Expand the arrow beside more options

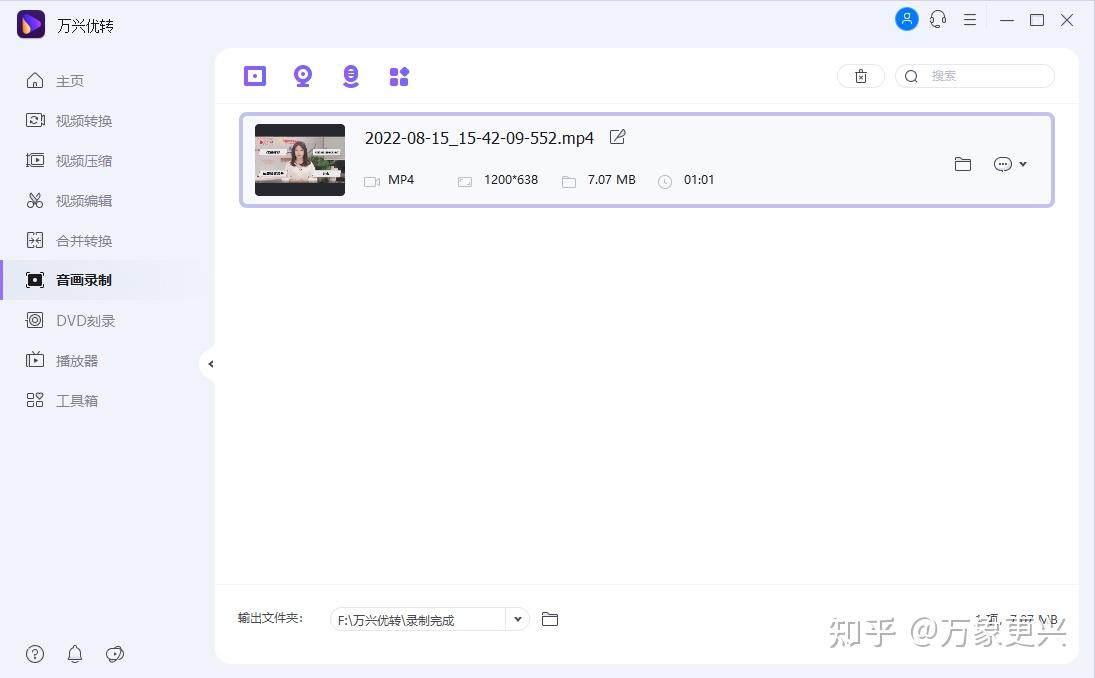click(1023, 164)
